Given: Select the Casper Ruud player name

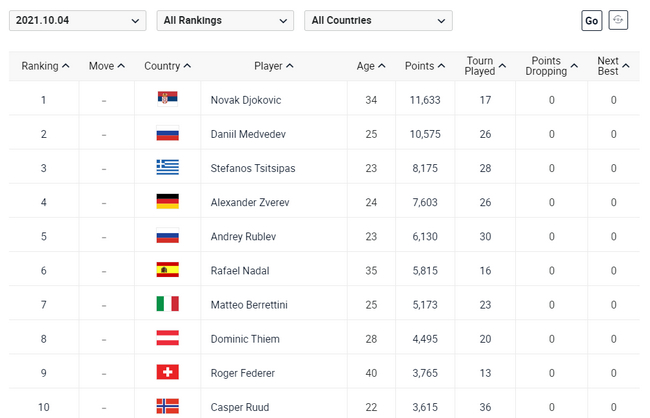Looking at the screenshot, I should tap(238, 406).
